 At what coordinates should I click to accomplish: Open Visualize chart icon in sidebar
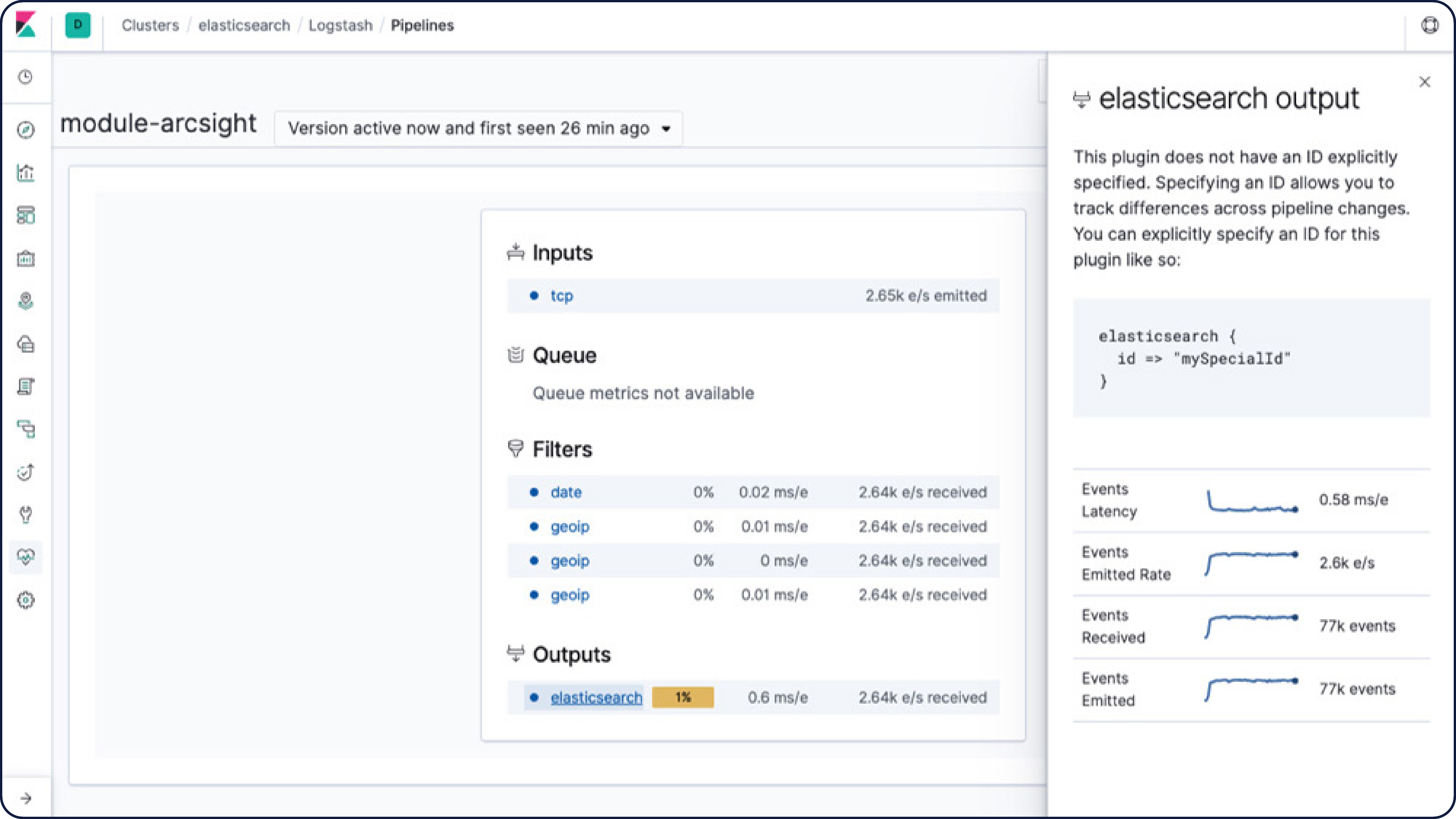pyautogui.click(x=25, y=173)
